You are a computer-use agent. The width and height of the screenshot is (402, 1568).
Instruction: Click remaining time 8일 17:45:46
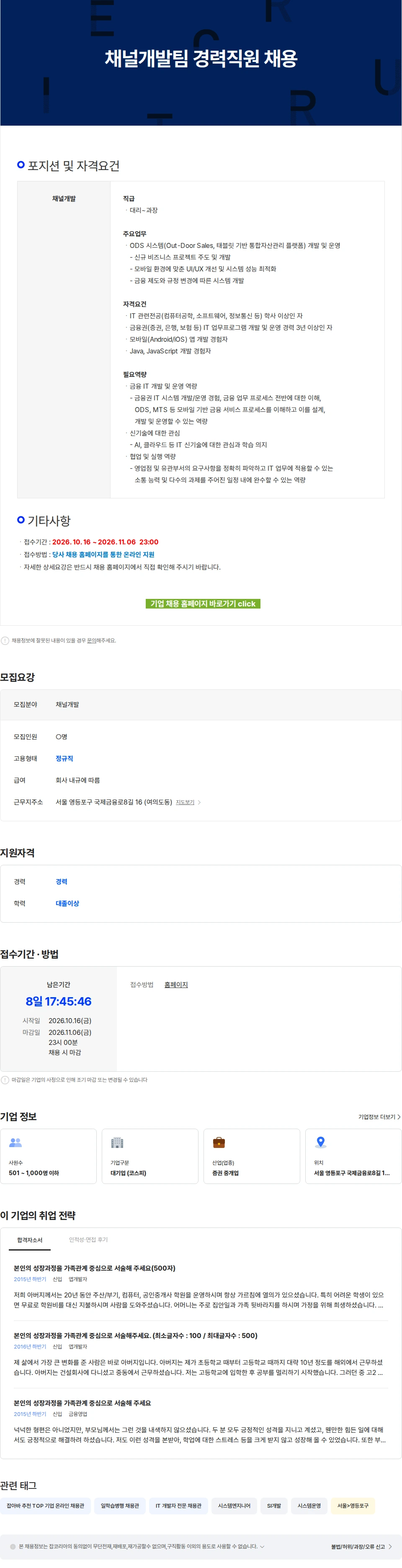coord(58,1001)
